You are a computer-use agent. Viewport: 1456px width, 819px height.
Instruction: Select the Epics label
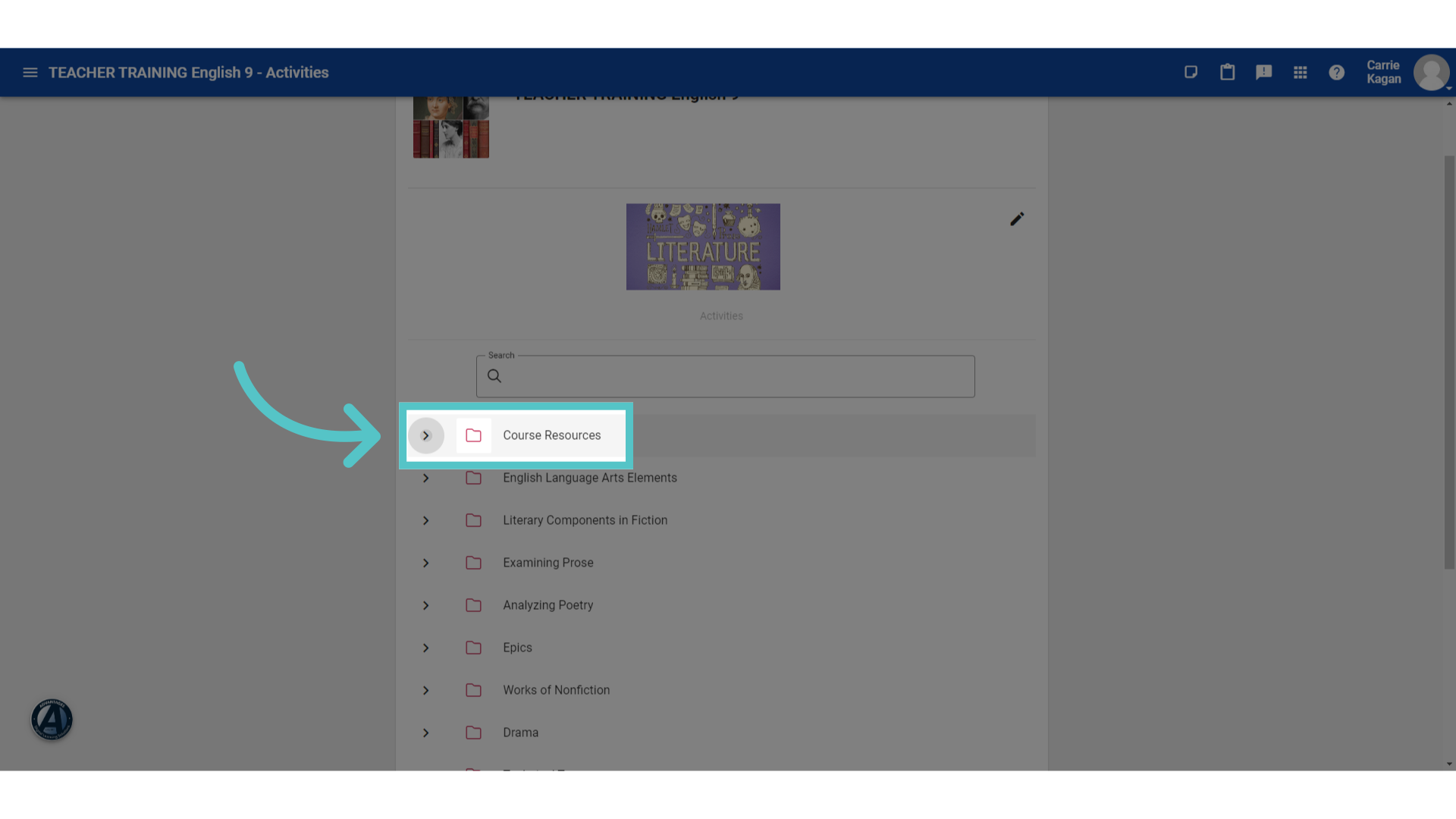517,648
